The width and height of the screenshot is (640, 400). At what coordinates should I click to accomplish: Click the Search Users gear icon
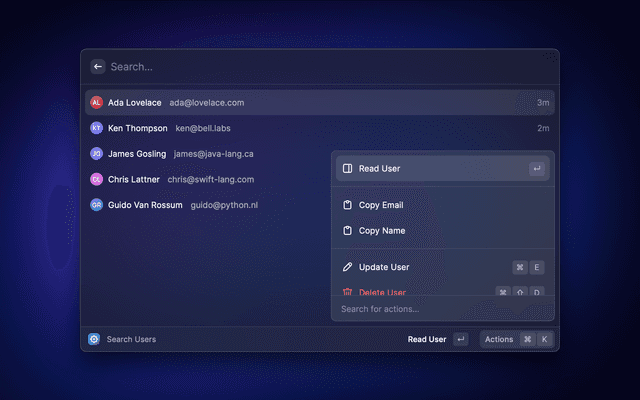point(94,339)
